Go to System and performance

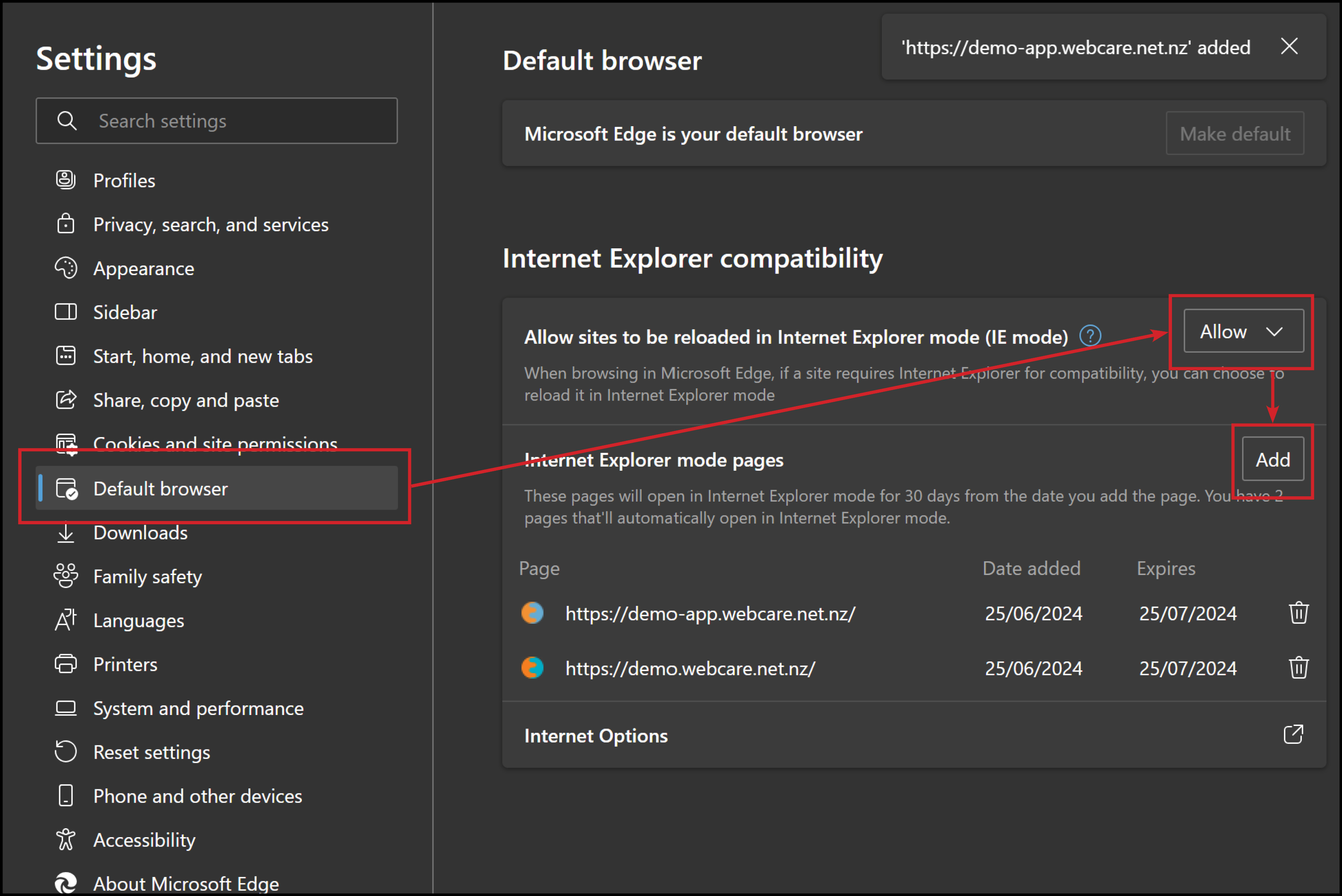217,709
